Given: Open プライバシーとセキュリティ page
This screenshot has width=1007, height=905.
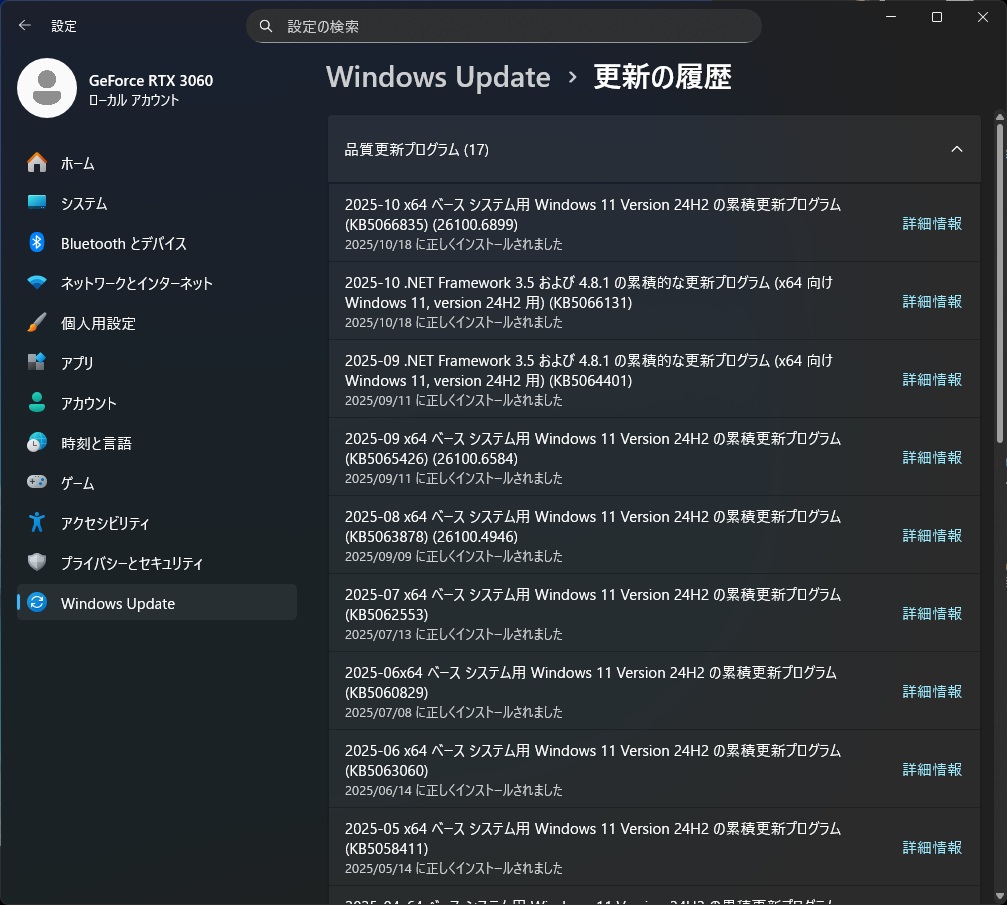Looking at the screenshot, I should coord(157,563).
